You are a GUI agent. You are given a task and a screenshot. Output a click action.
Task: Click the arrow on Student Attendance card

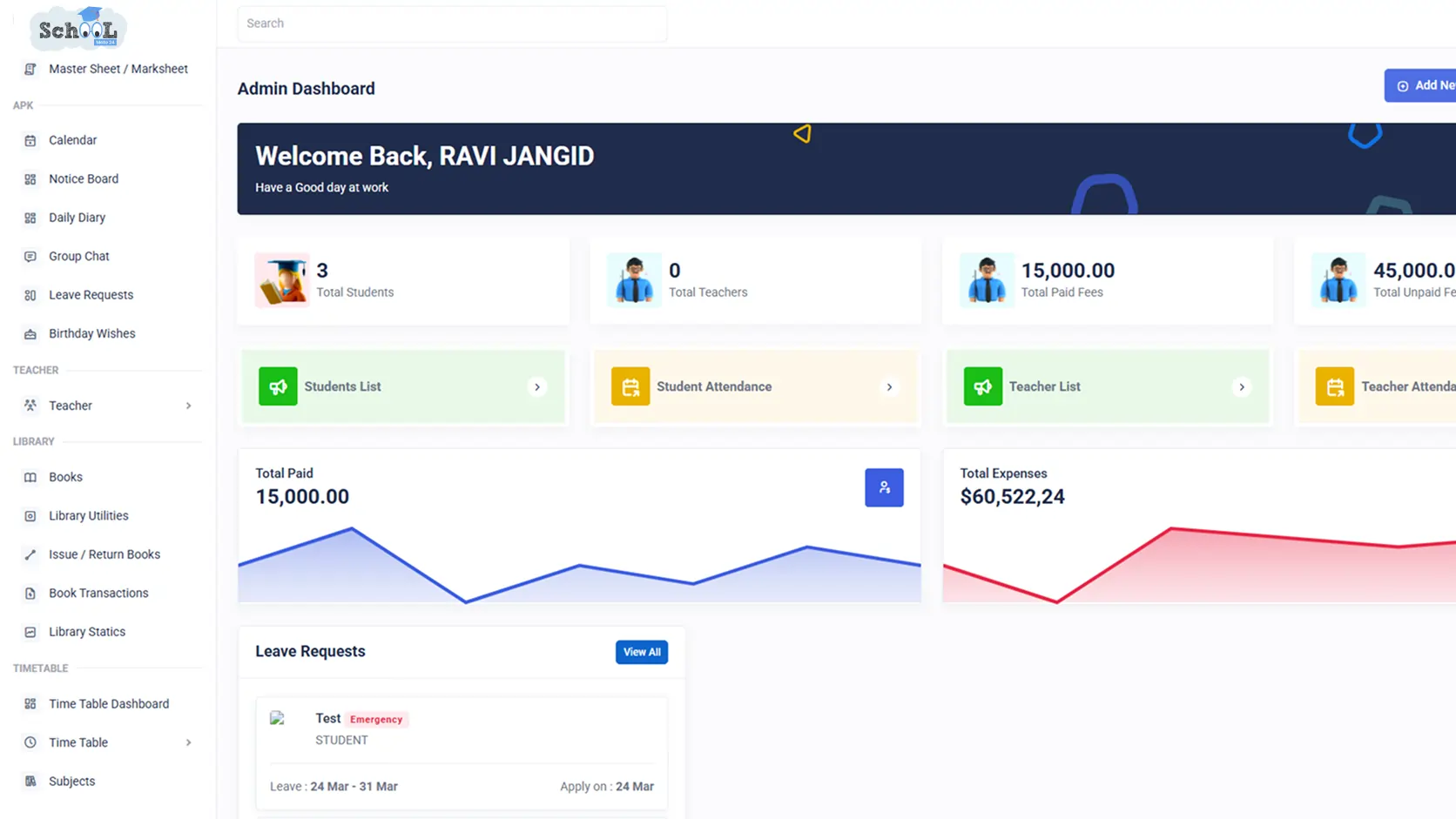(889, 387)
